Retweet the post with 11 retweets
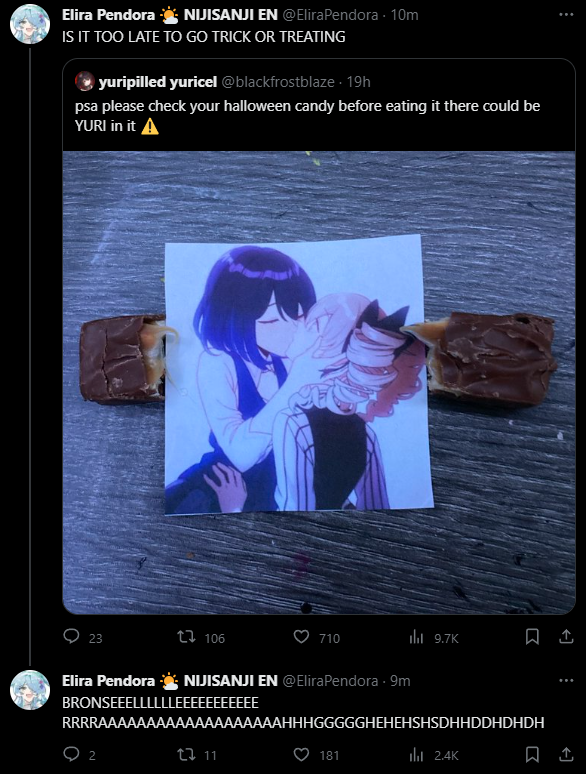 pos(187,754)
